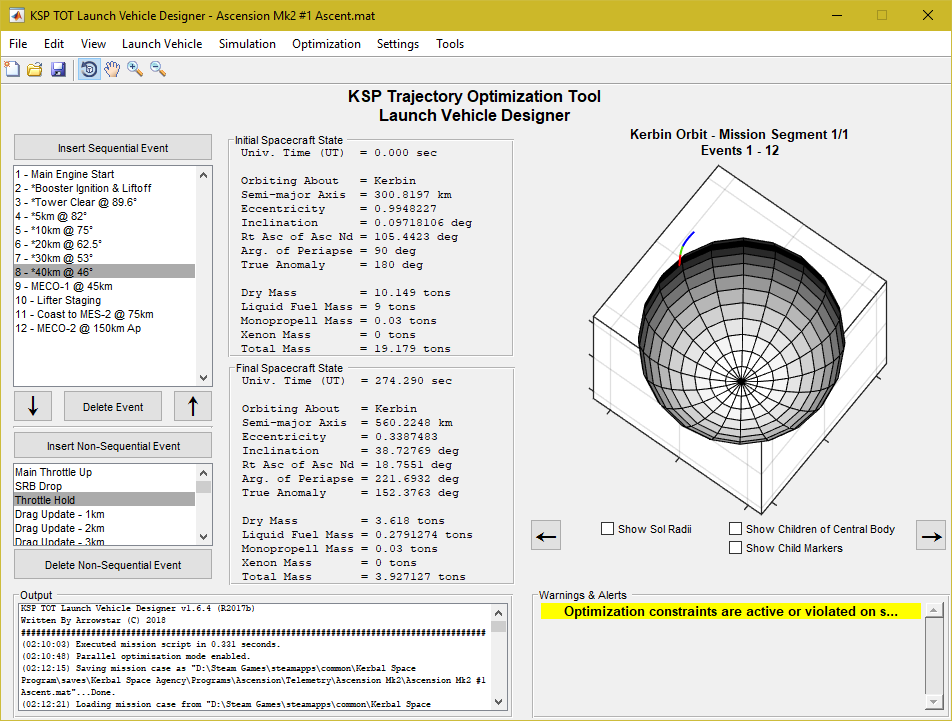Select event 2 - Booster Ignition & Liftoff
The image size is (952, 721).
[104, 188]
